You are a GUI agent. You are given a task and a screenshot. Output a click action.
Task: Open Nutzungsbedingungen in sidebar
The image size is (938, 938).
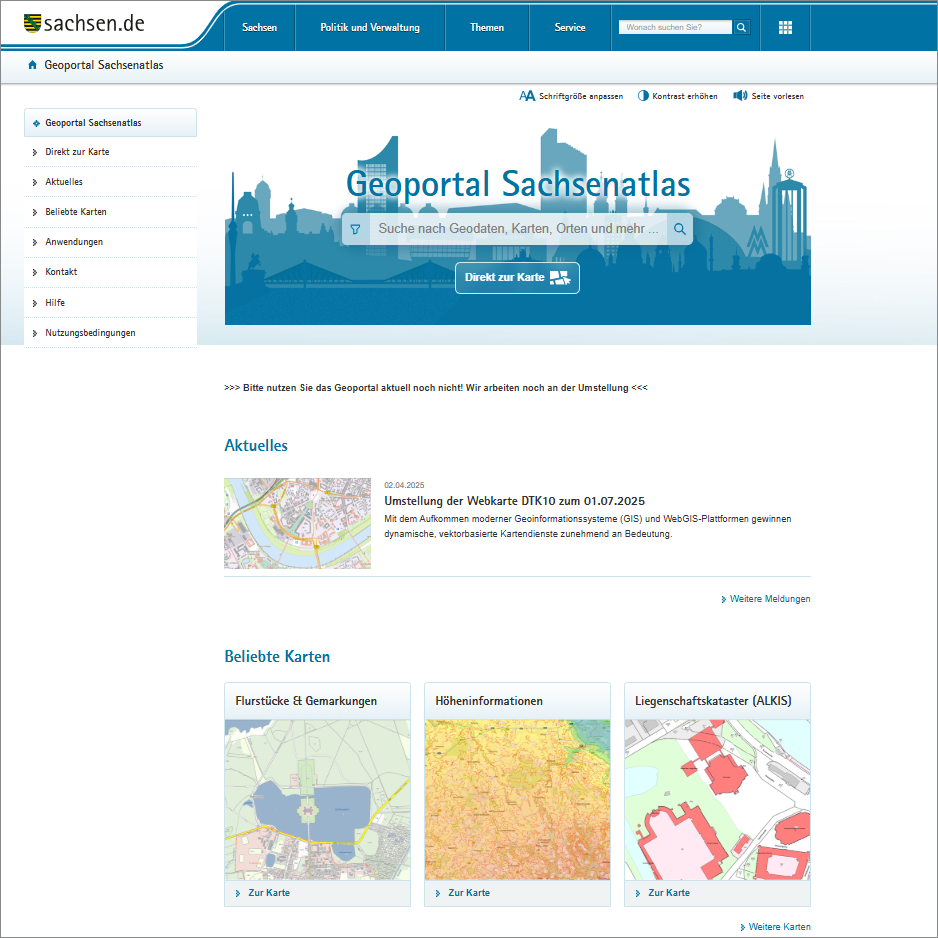click(x=110, y=333)
